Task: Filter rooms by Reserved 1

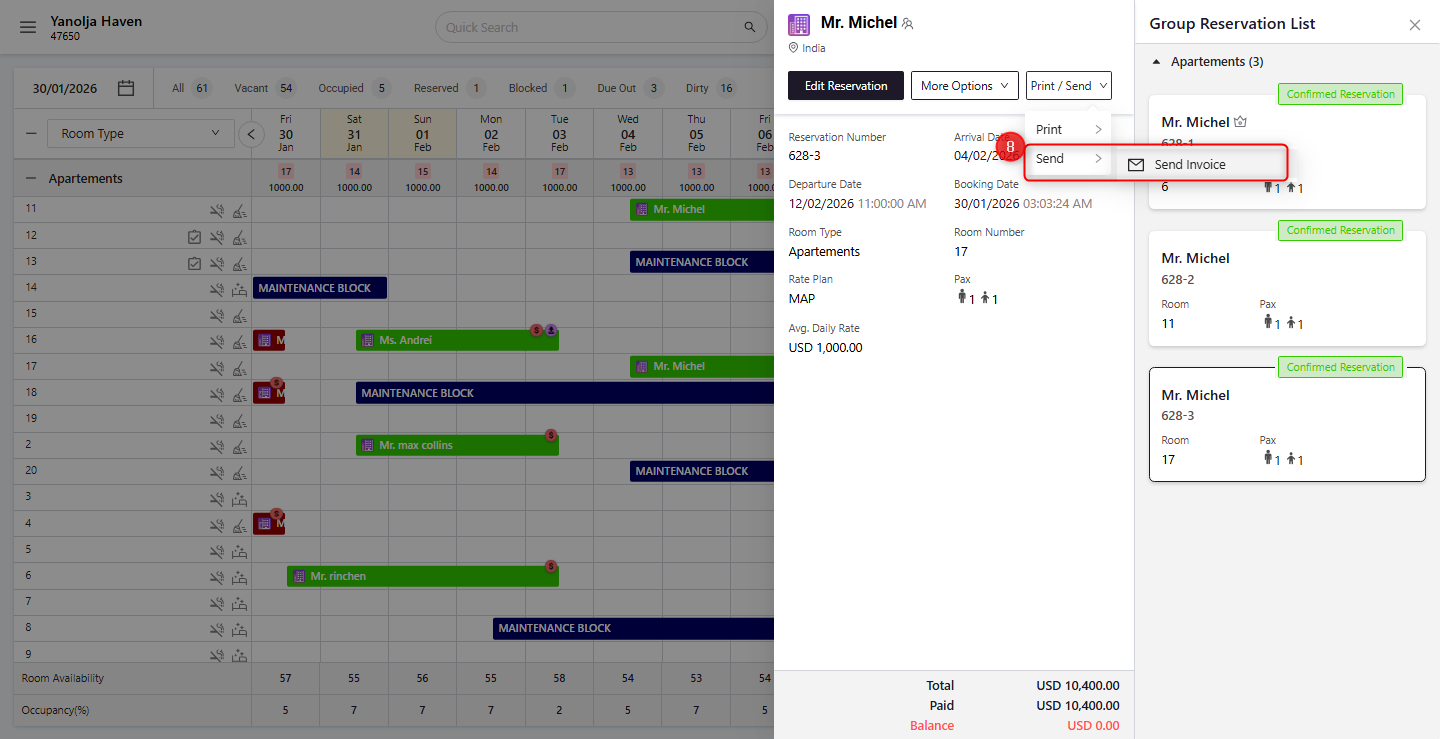Action: 450,88
